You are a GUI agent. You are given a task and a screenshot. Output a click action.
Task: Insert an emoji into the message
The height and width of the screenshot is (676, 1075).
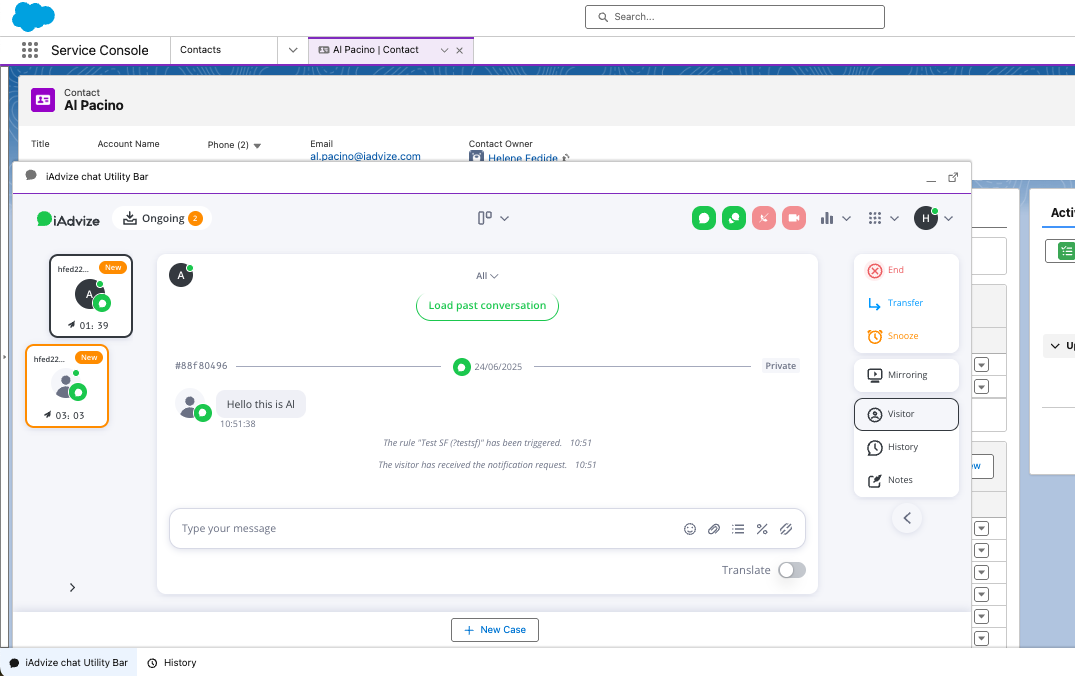pos(690,529)
